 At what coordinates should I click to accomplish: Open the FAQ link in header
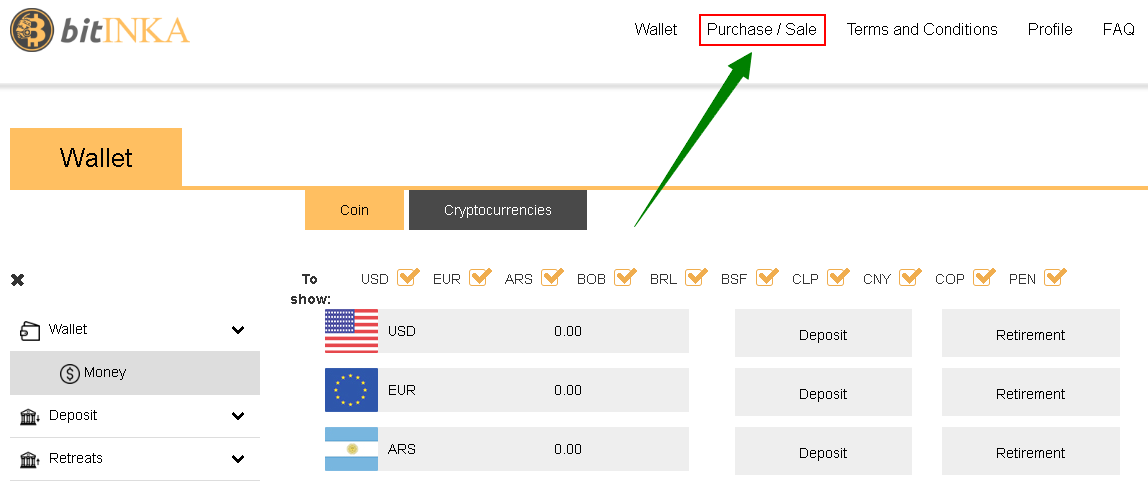point(1118,29)
